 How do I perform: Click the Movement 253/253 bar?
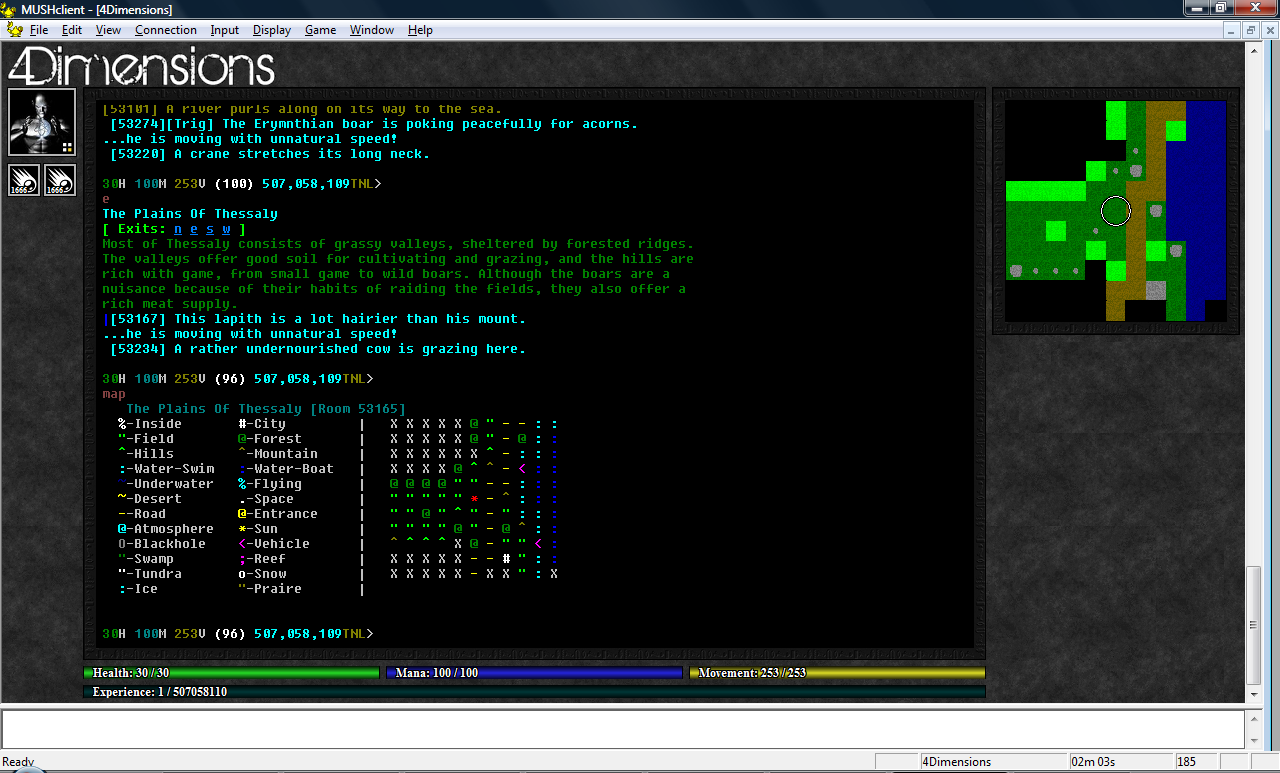tap(837, 673)
